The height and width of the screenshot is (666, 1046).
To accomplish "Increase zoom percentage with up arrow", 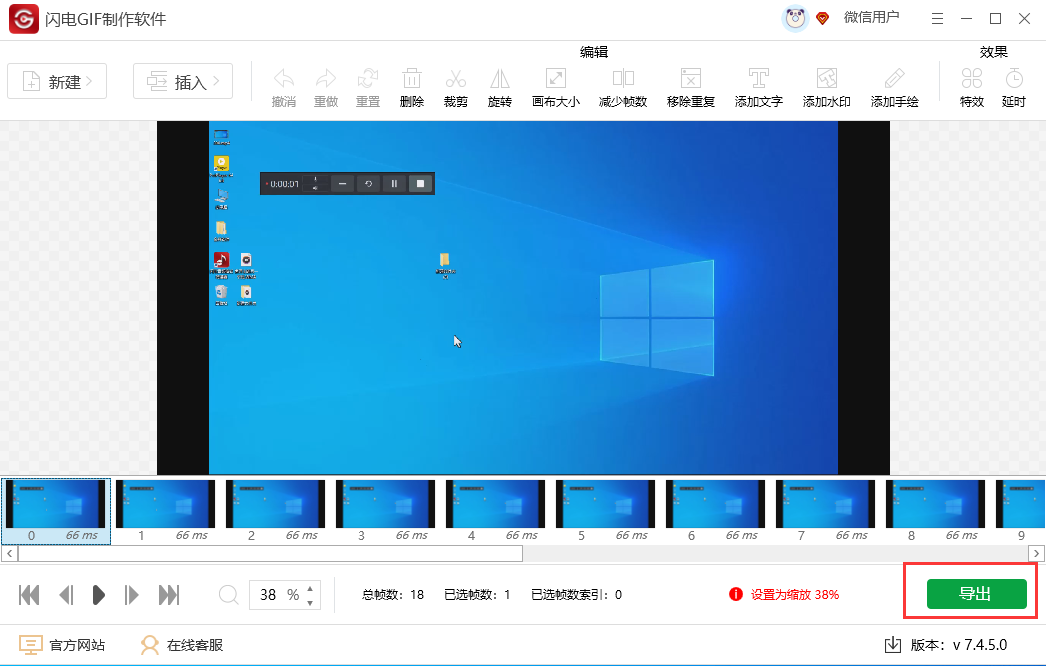I will coord(310,588).
